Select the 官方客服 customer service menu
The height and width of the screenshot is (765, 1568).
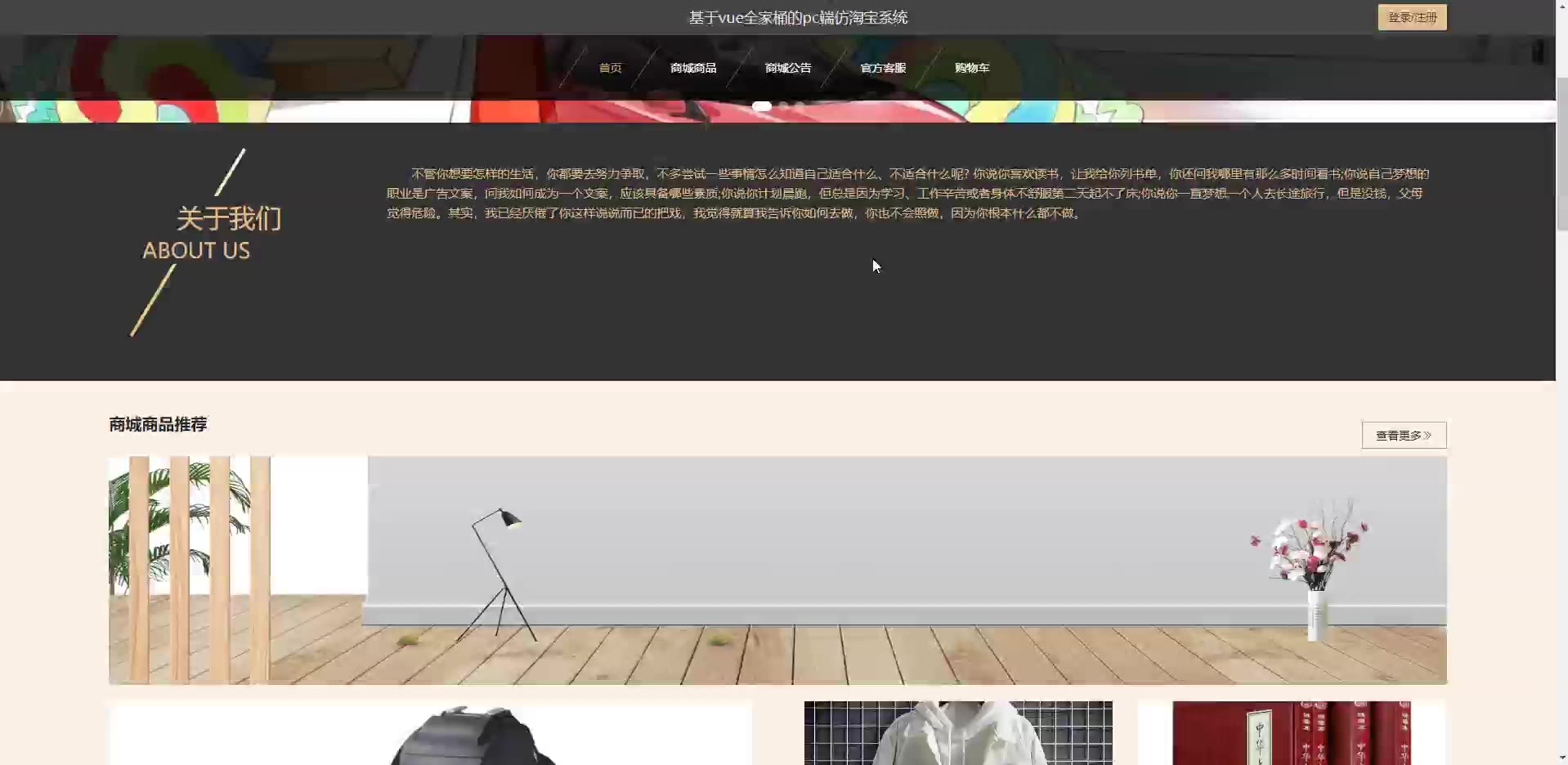pyautogui.click(x=883, y=68)
